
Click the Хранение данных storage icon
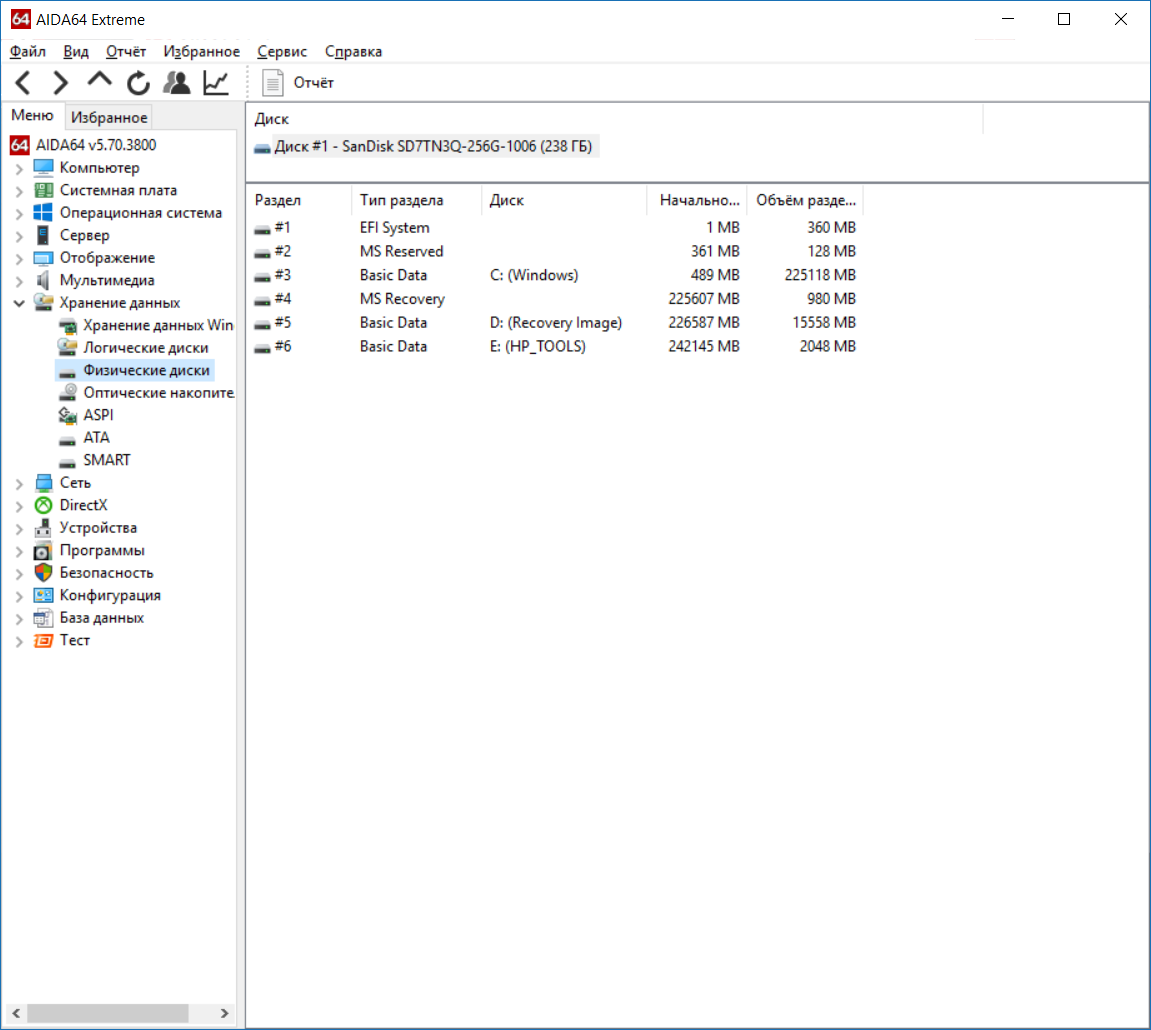[x=43, y=302]
